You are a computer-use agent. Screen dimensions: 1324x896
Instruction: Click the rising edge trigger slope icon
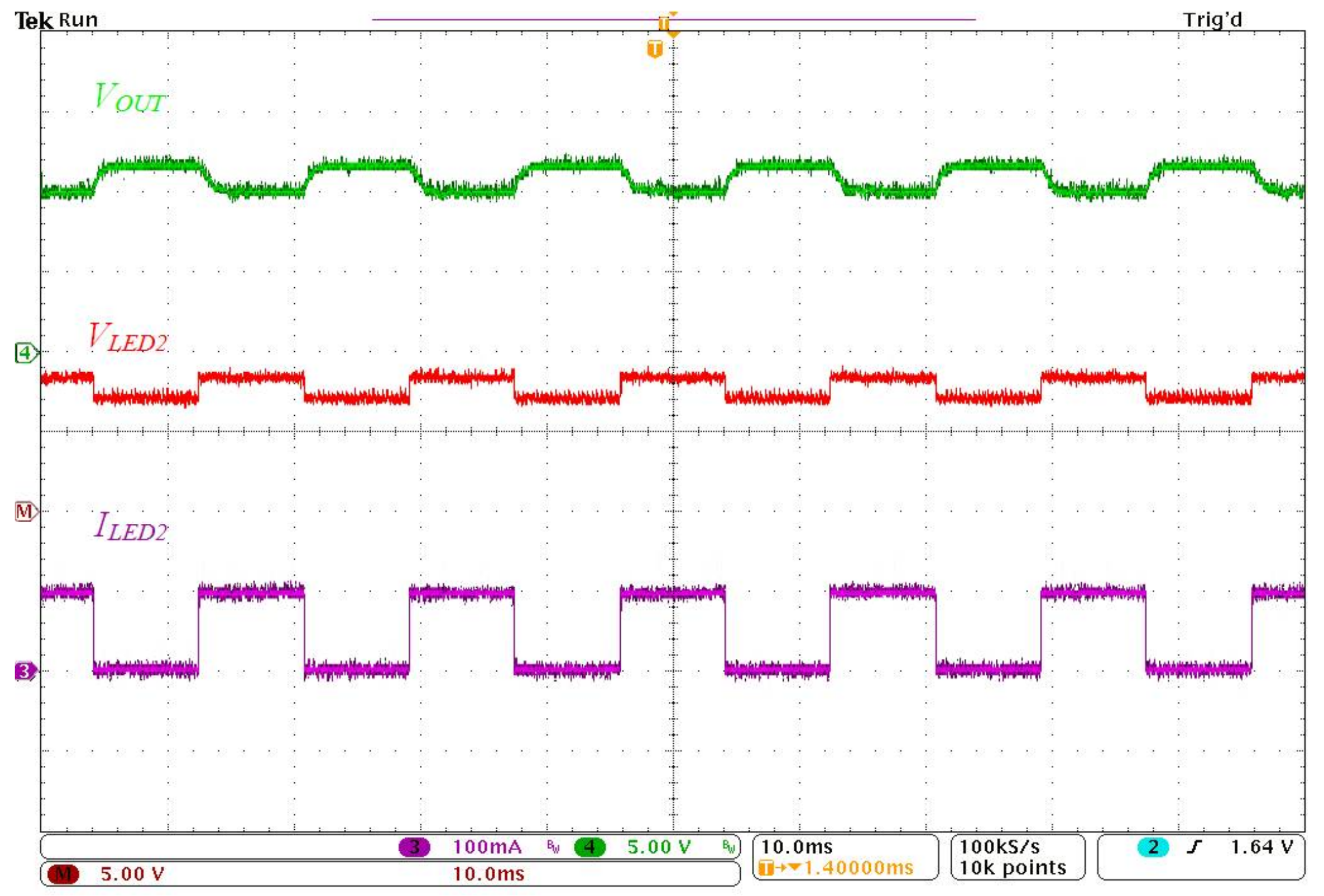[1194, 847]
